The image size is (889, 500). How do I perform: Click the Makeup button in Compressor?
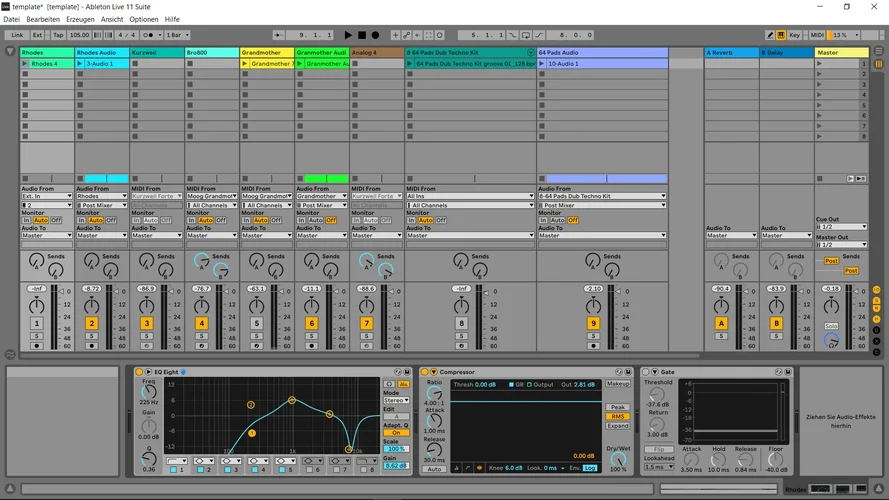pyautogui.click(x=617, y=384)
